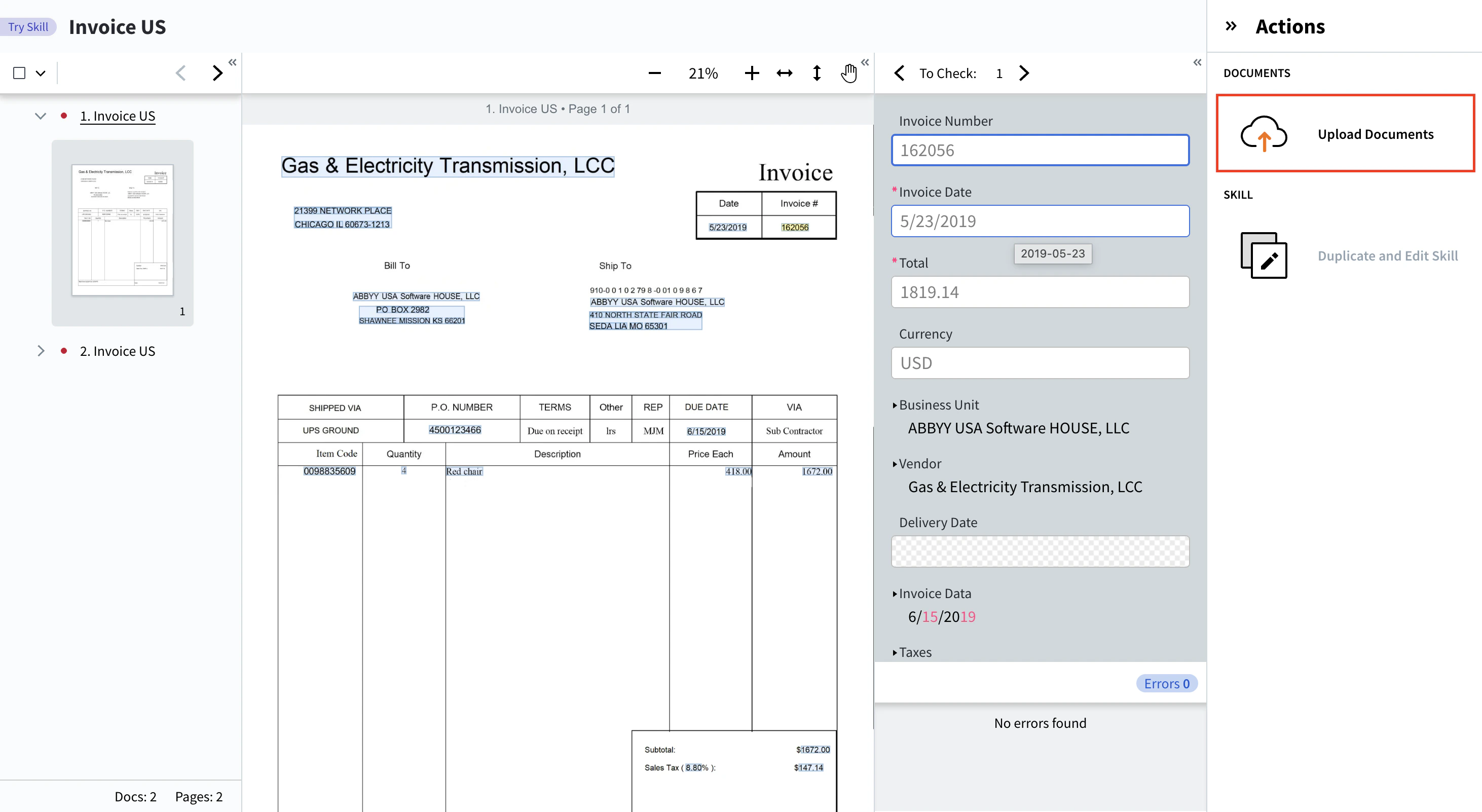
Task: Expand the 2. Invoice US tree item
Action: tap(40, 350)
